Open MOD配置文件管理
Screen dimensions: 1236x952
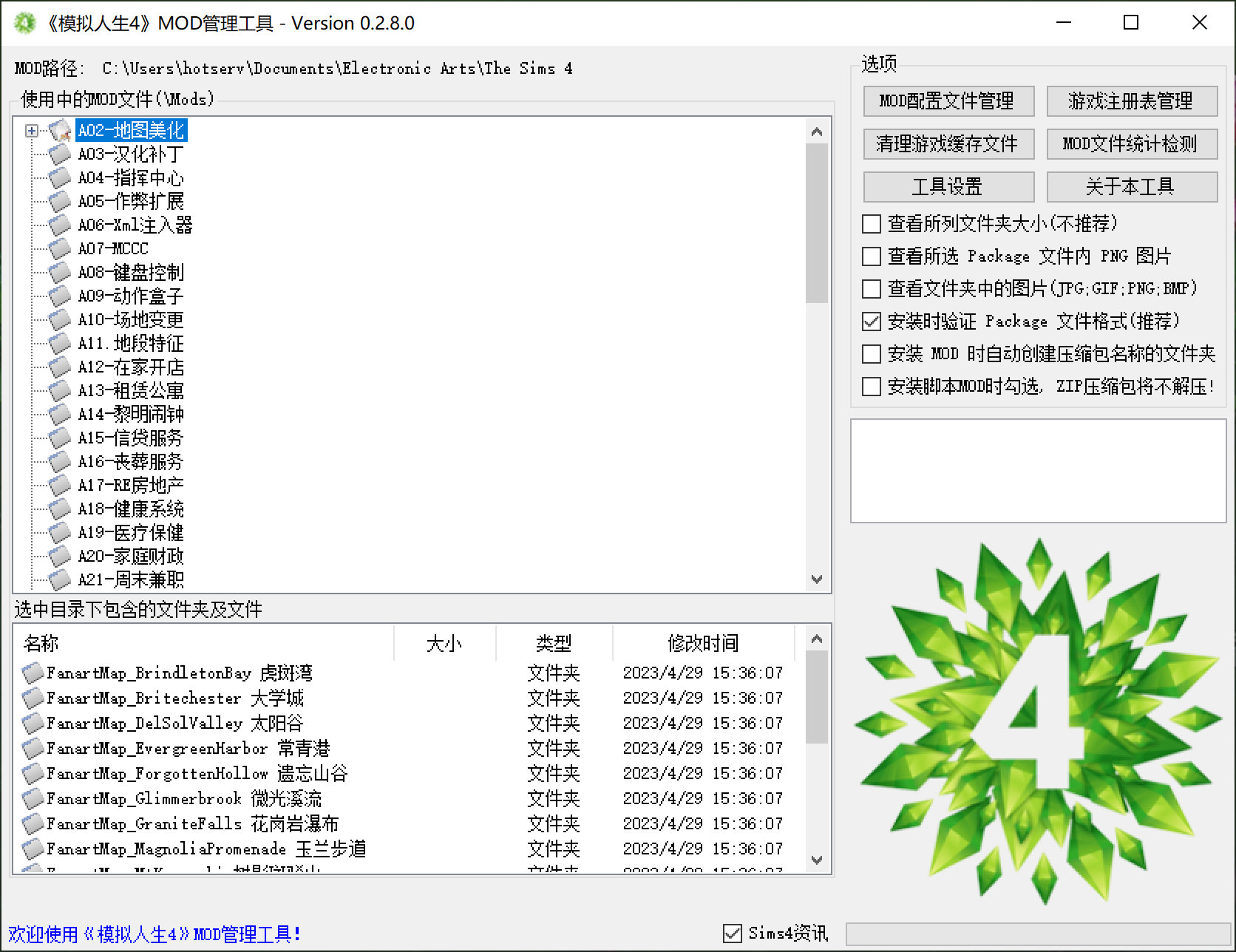pos(948,101)
